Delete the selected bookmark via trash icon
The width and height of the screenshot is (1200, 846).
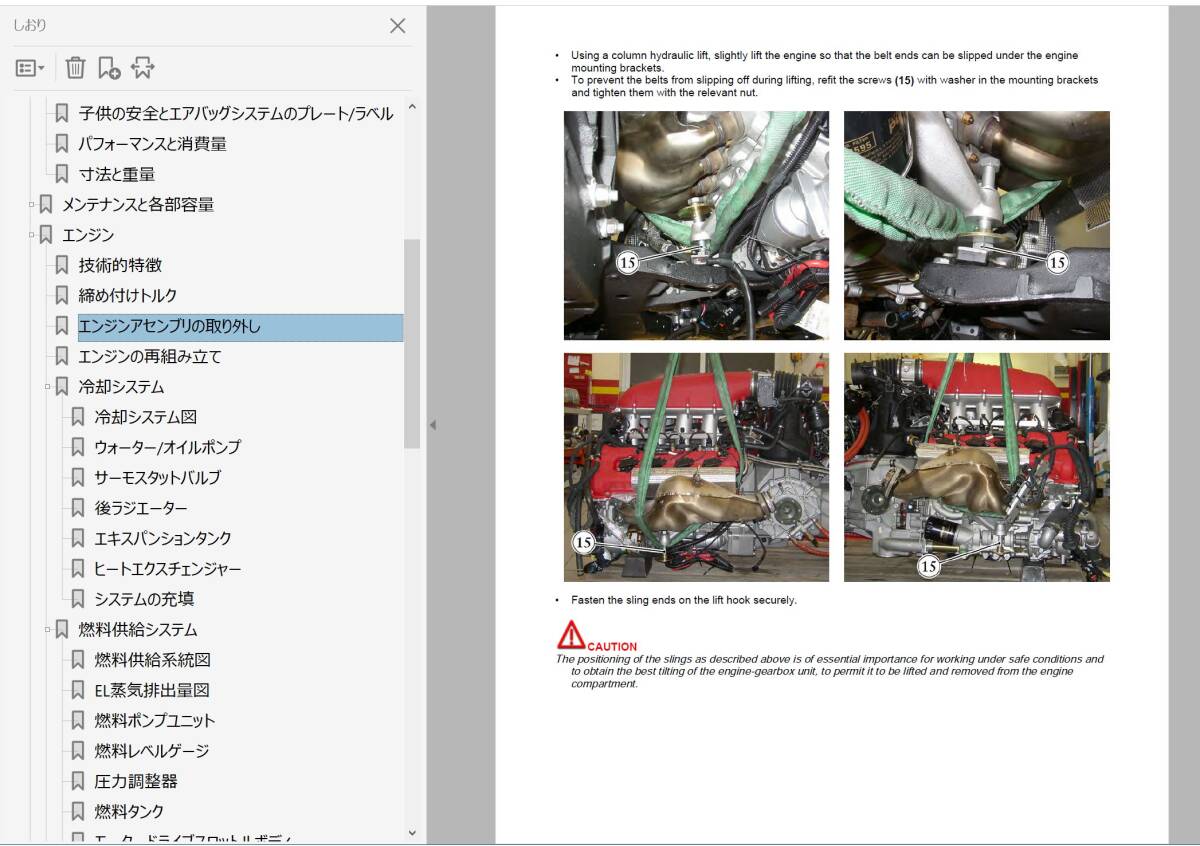(x=75, y=68)
